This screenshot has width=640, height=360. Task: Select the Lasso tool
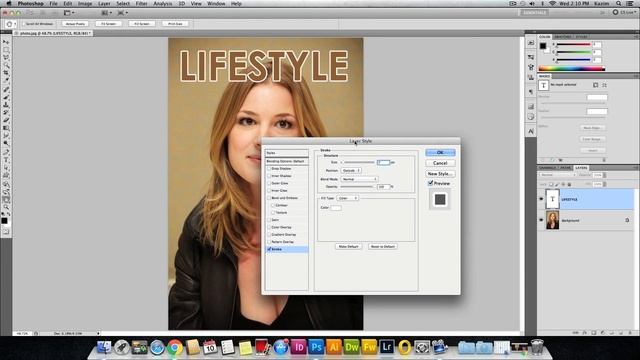point(6,58)
